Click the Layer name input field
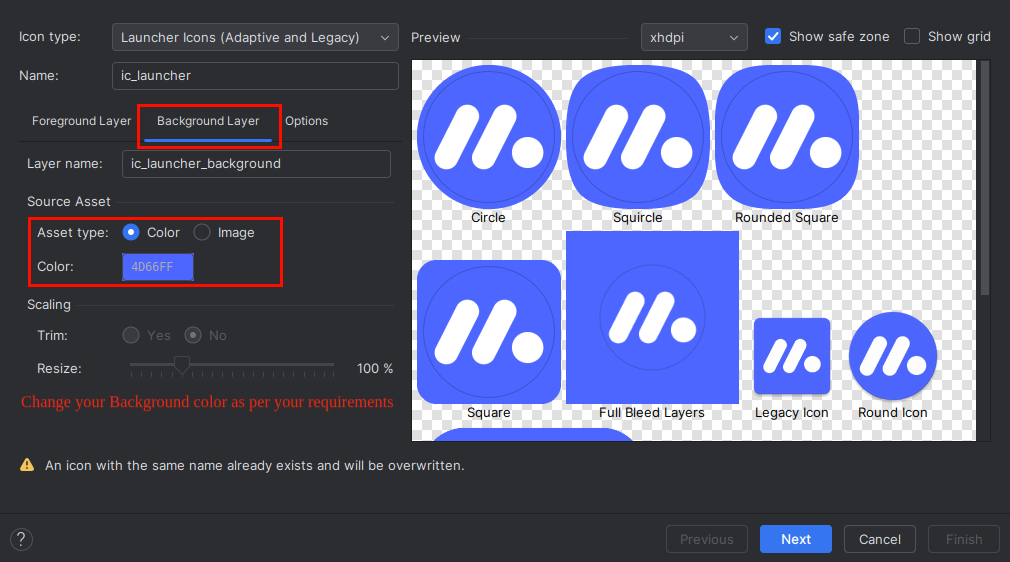 pyautogui.click(x=256, y=164)
